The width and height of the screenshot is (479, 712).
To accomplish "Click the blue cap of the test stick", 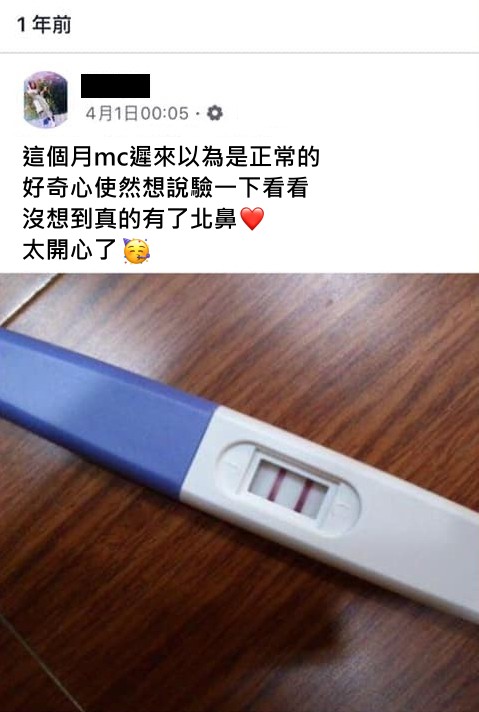I will (x=104, y=411).
